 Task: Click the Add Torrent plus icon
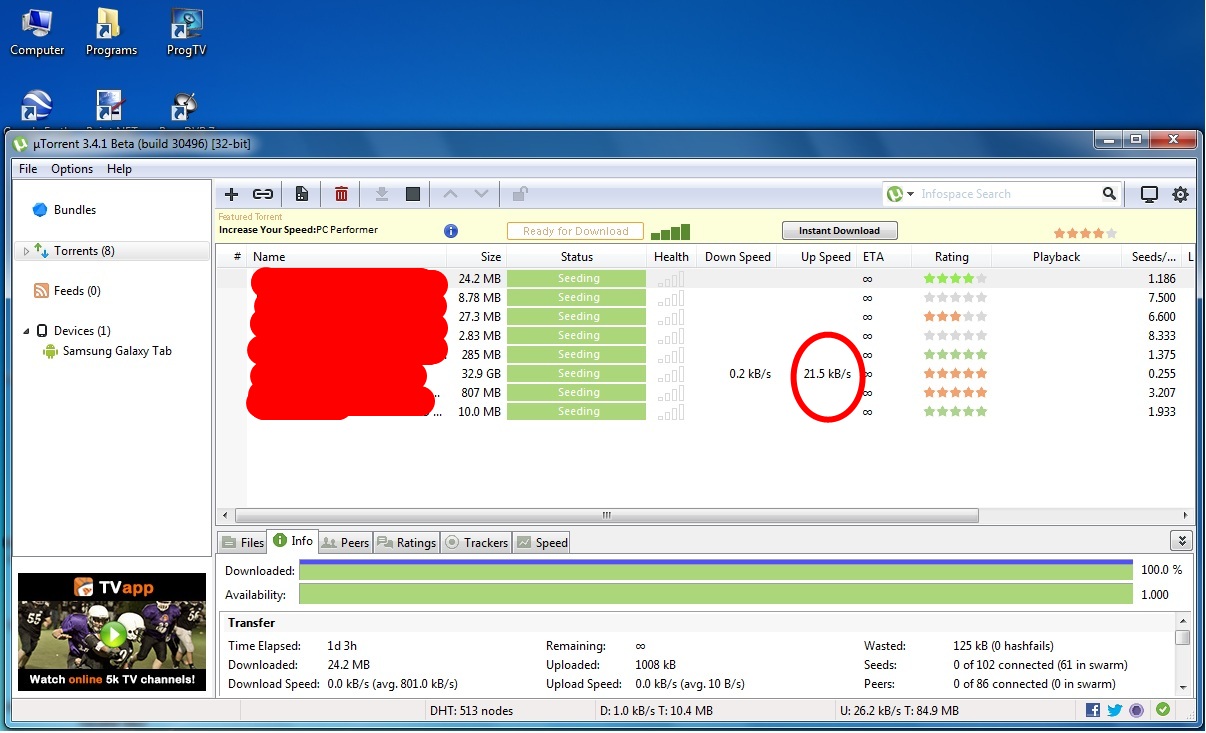tap(231, 194)
